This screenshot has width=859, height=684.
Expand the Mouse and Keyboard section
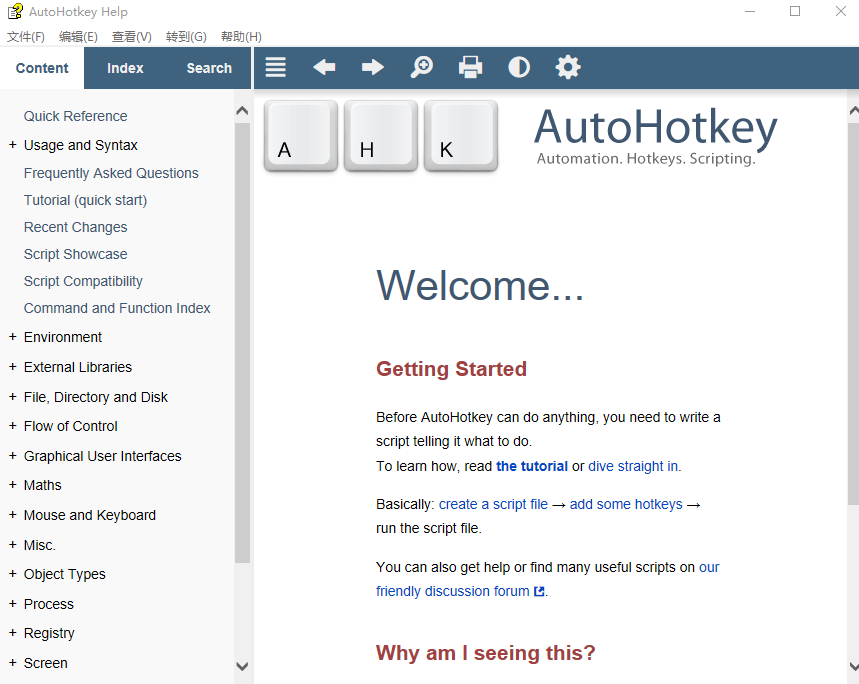click(x=13, y=515)
